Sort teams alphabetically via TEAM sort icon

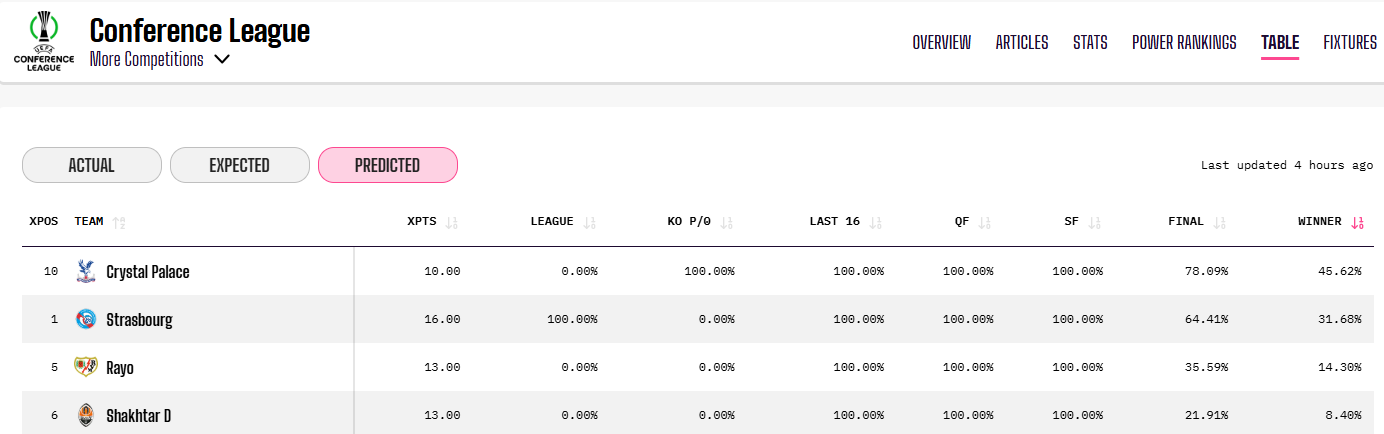click(x=119, y=222)
